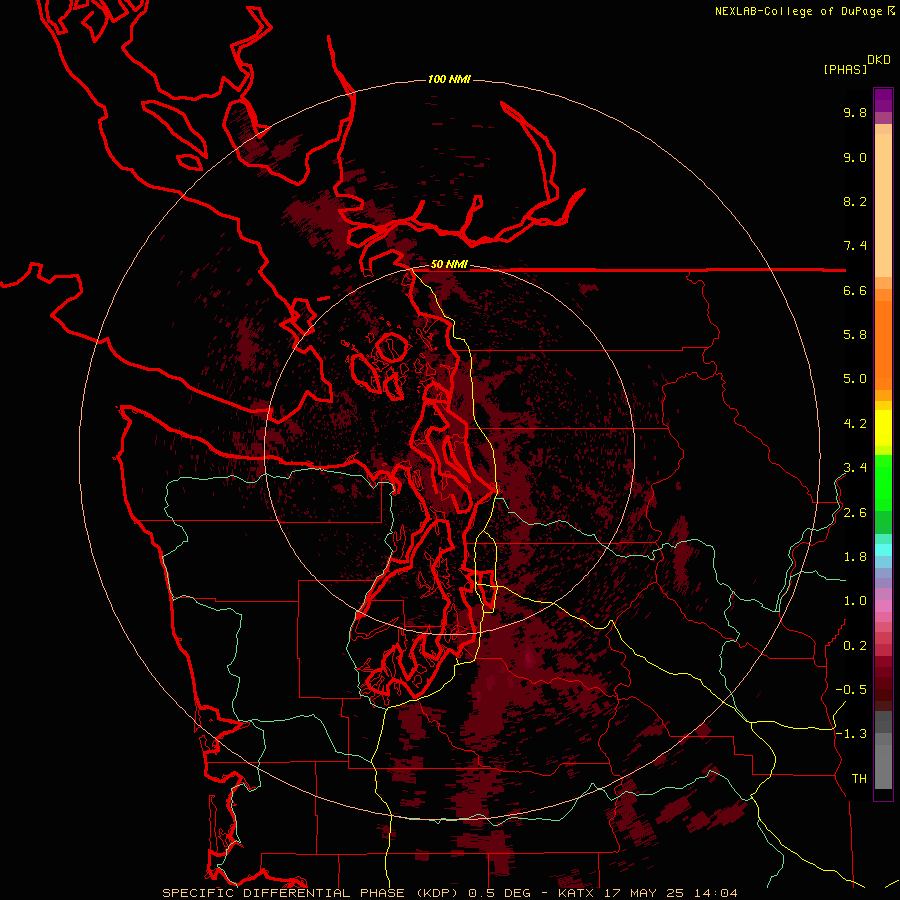The image size is (900, 900).
Task: Pick the orange segment of color bar
Action: (x=883, y=344)
